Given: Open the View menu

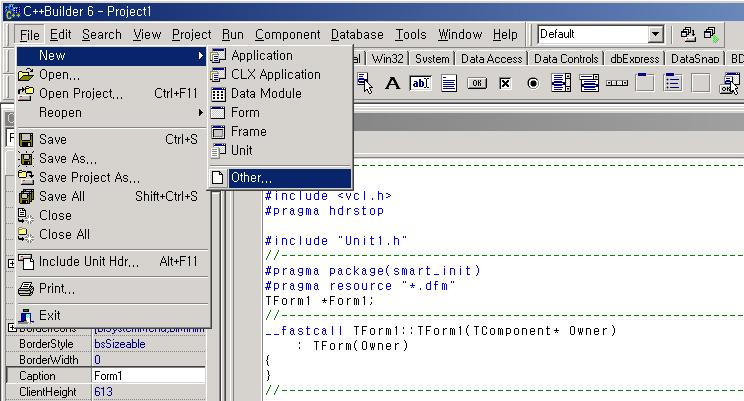Looking at the screenshot, I should (x=147, y=35).
